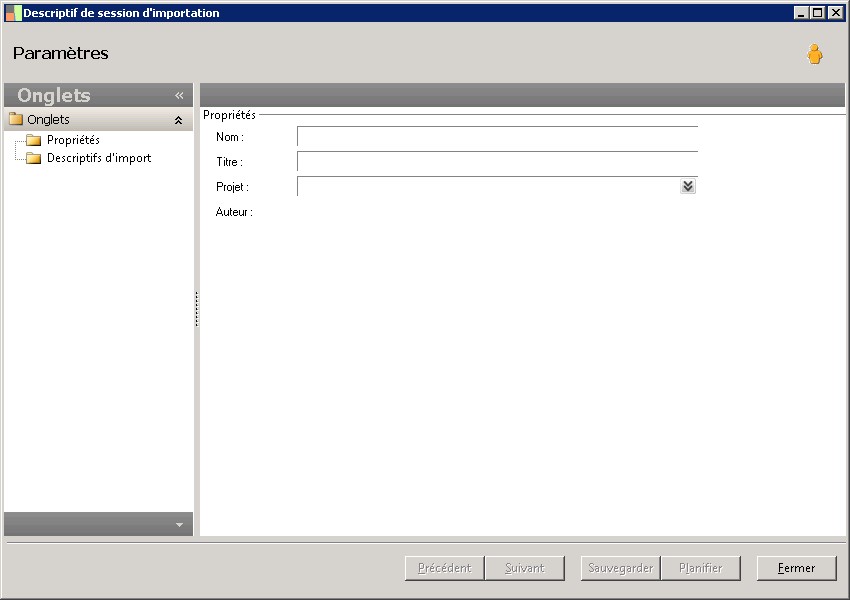Click the Précédent button
850x600 pixels.
(x=445, y=568)
